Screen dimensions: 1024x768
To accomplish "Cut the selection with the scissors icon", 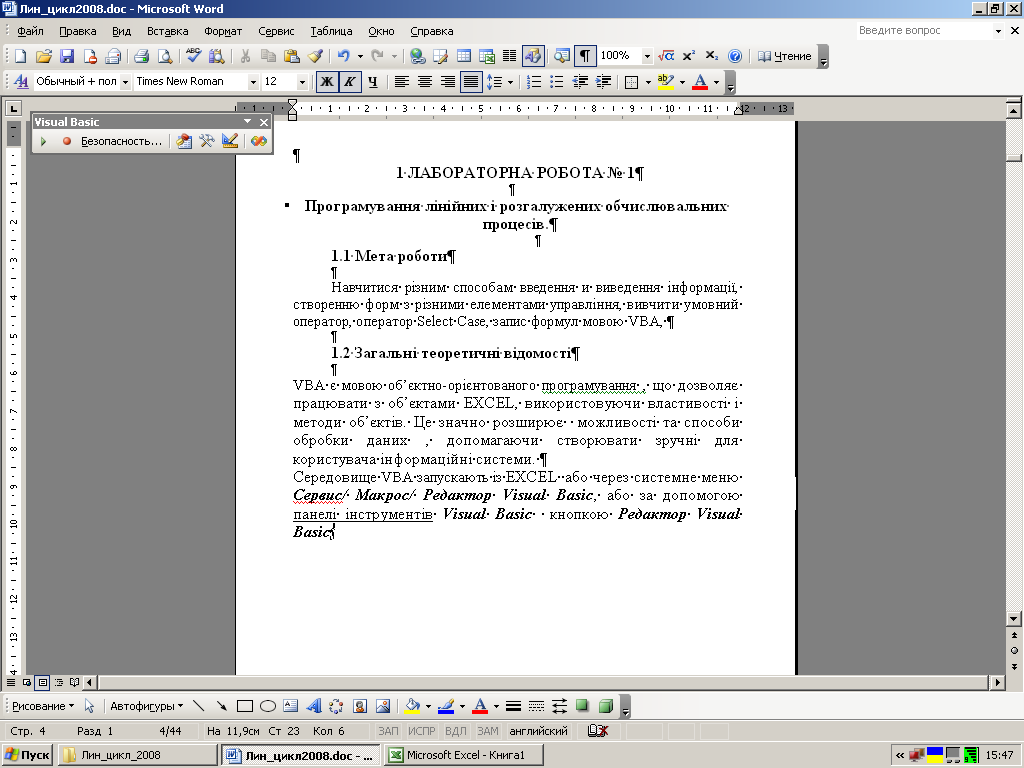I will click(x=246, y=57).
